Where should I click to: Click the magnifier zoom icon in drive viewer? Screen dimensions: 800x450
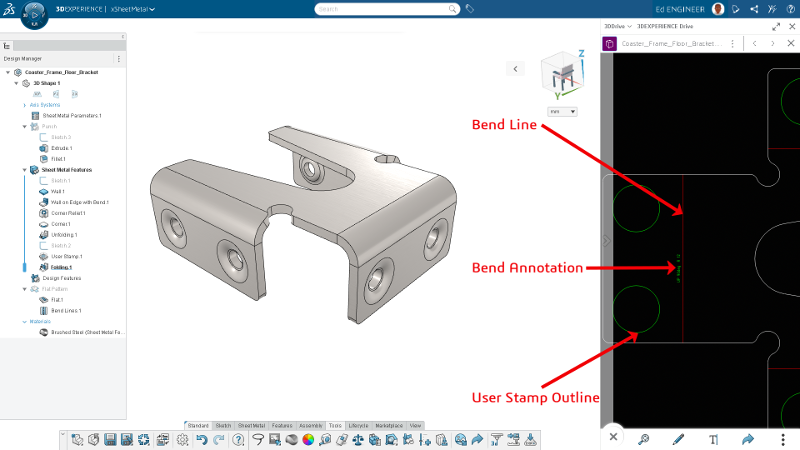645,438
